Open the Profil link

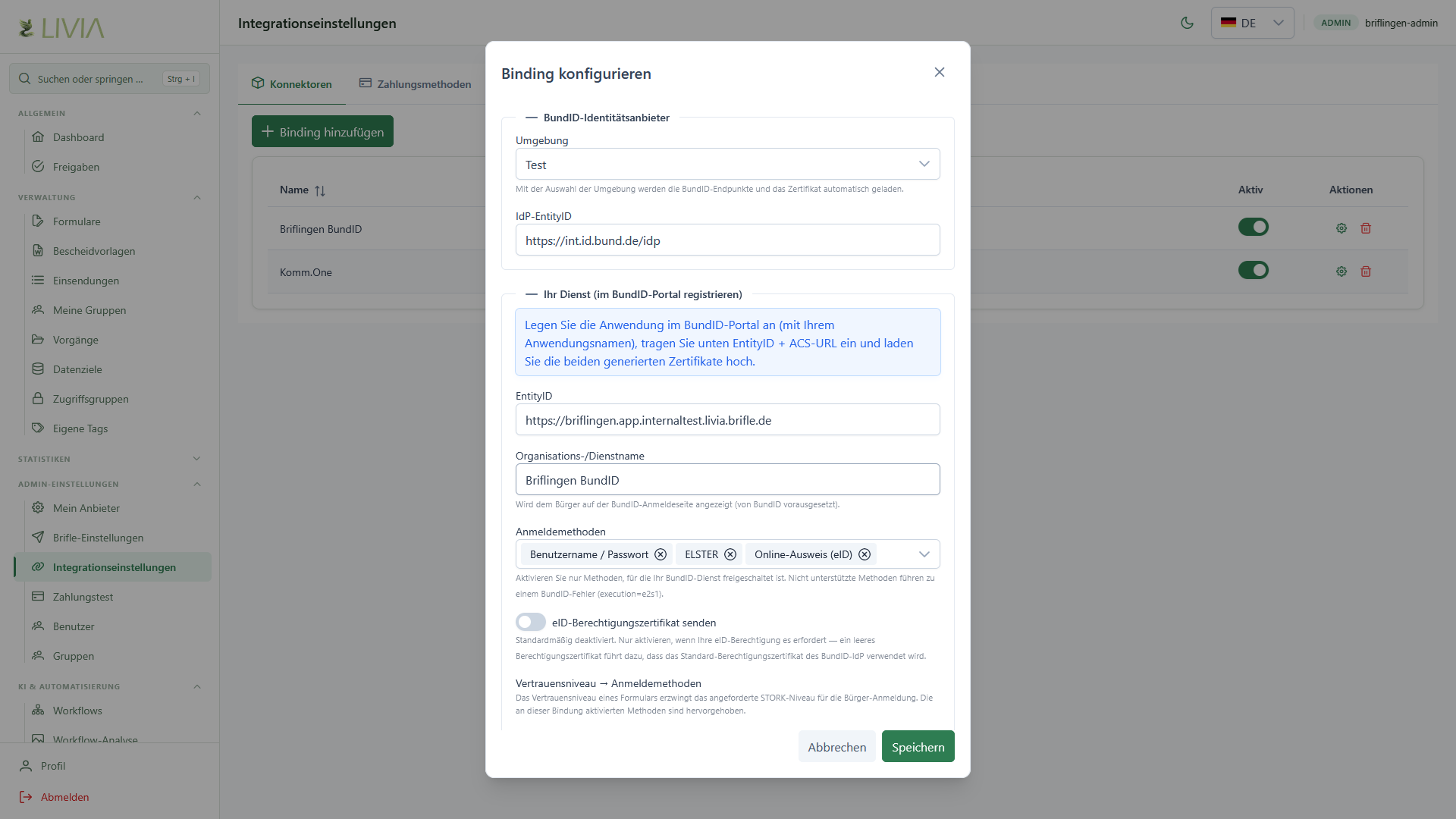click(53, 766)
